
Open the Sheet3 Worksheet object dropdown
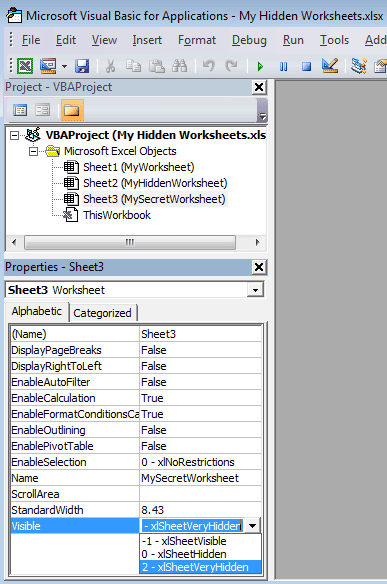click(x=255, y=290)
